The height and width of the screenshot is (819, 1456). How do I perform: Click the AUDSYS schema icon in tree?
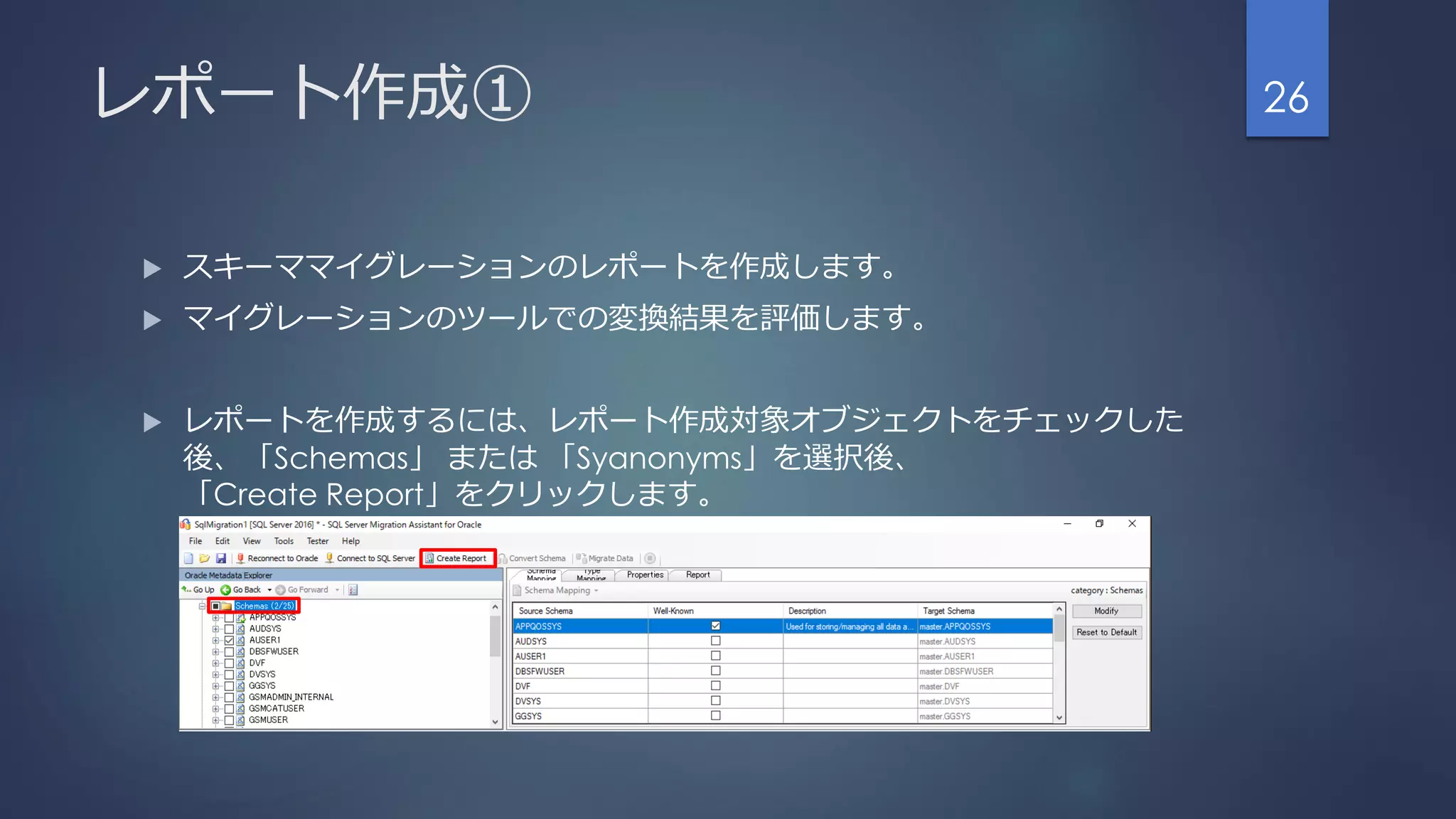point(241,628)
